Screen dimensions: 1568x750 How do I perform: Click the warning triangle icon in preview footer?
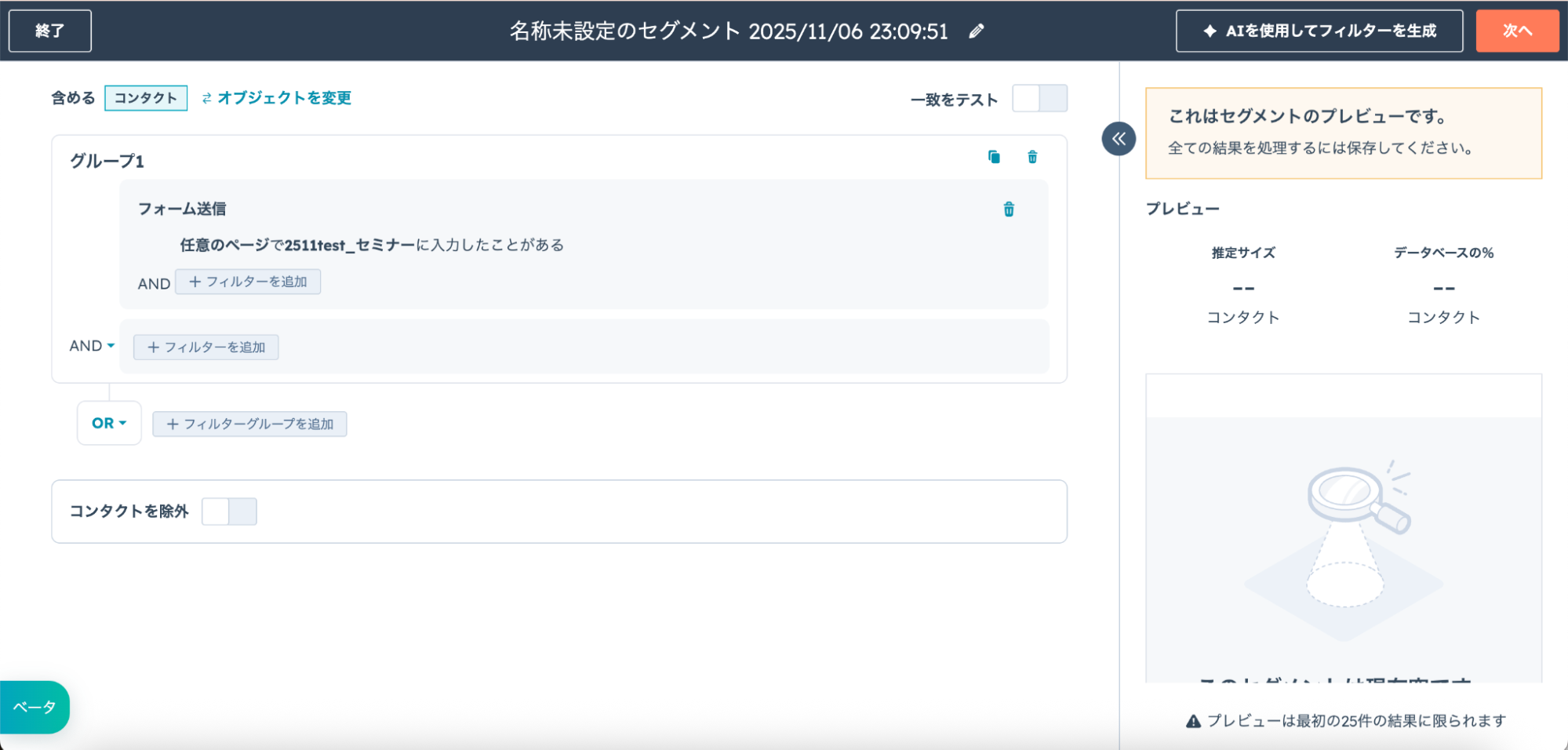point(1193,721)
